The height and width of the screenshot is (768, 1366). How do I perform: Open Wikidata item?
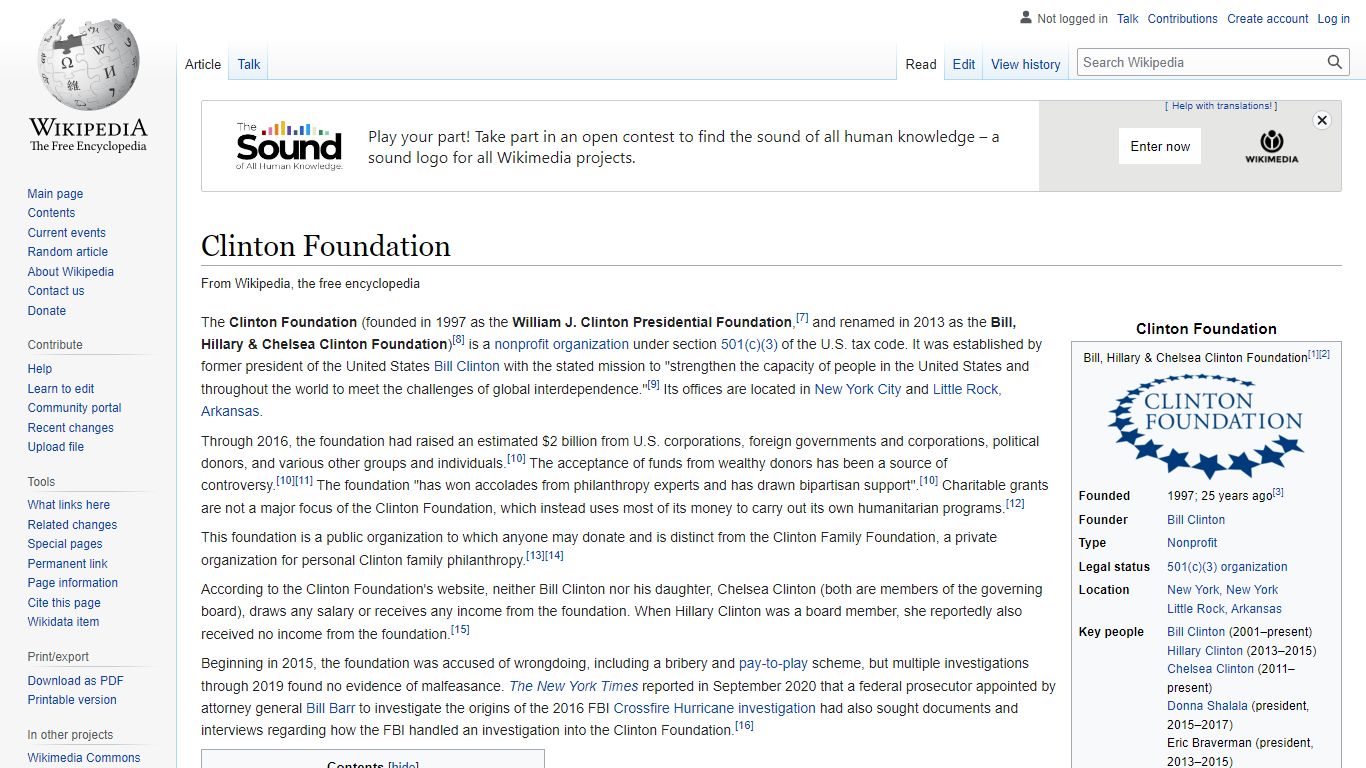click(x=63, y=622)
